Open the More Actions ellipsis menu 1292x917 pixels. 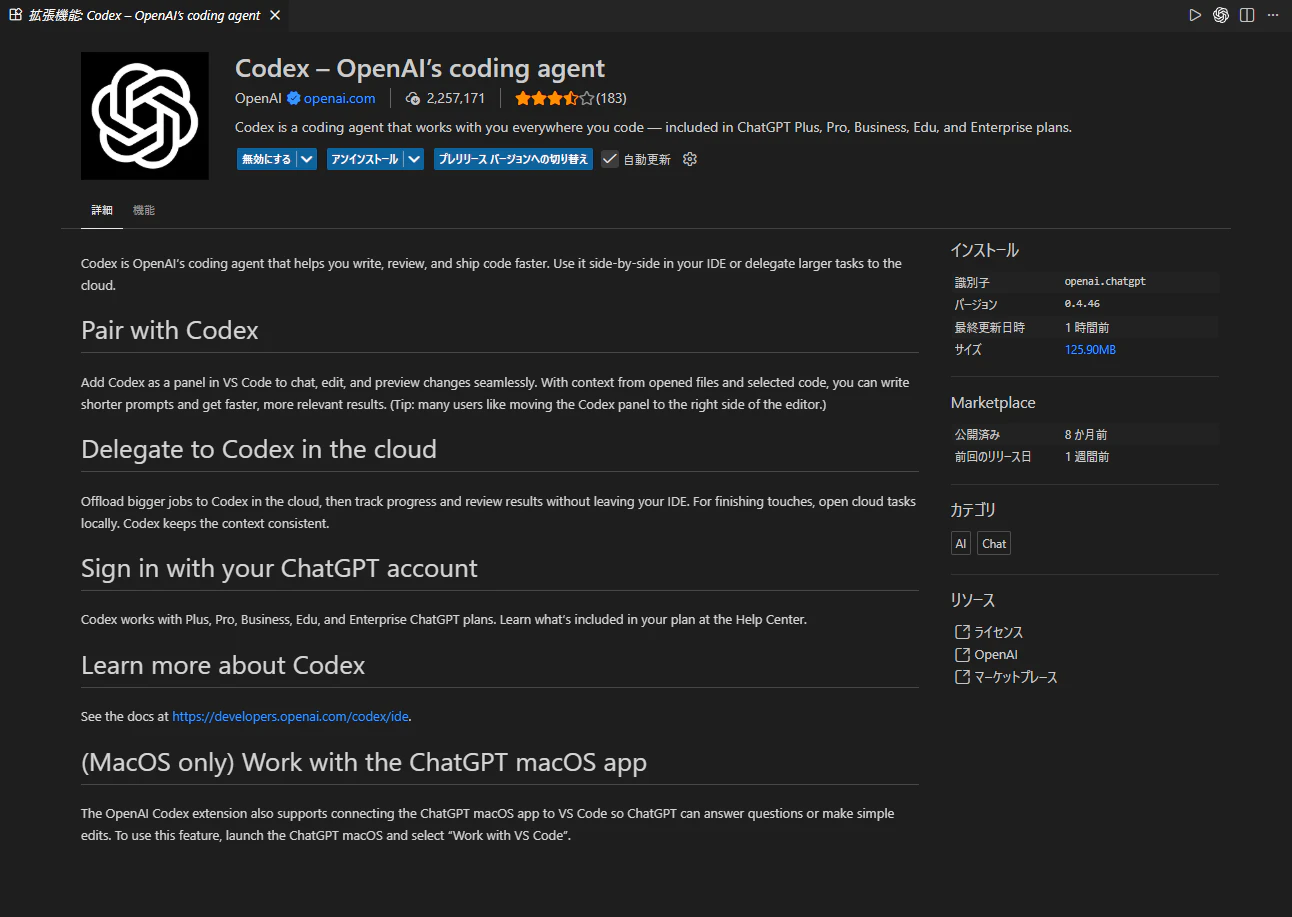[1273, 15]
